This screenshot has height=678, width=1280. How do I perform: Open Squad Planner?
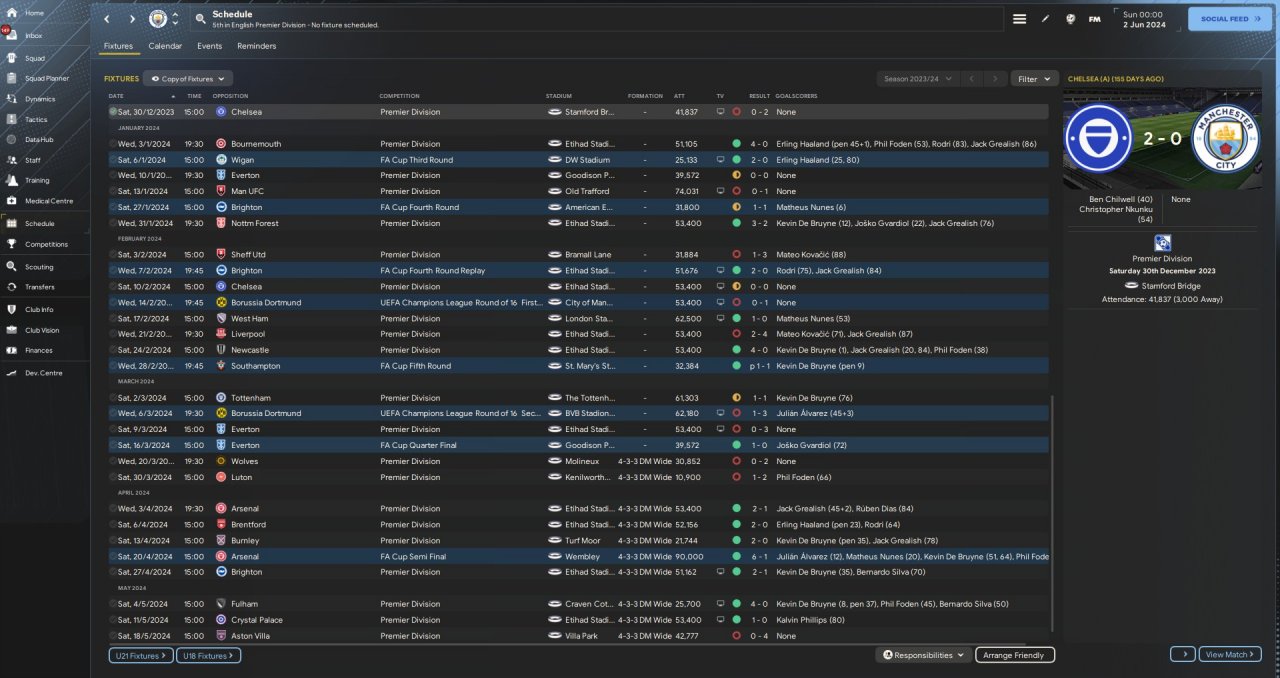(46, 78)
